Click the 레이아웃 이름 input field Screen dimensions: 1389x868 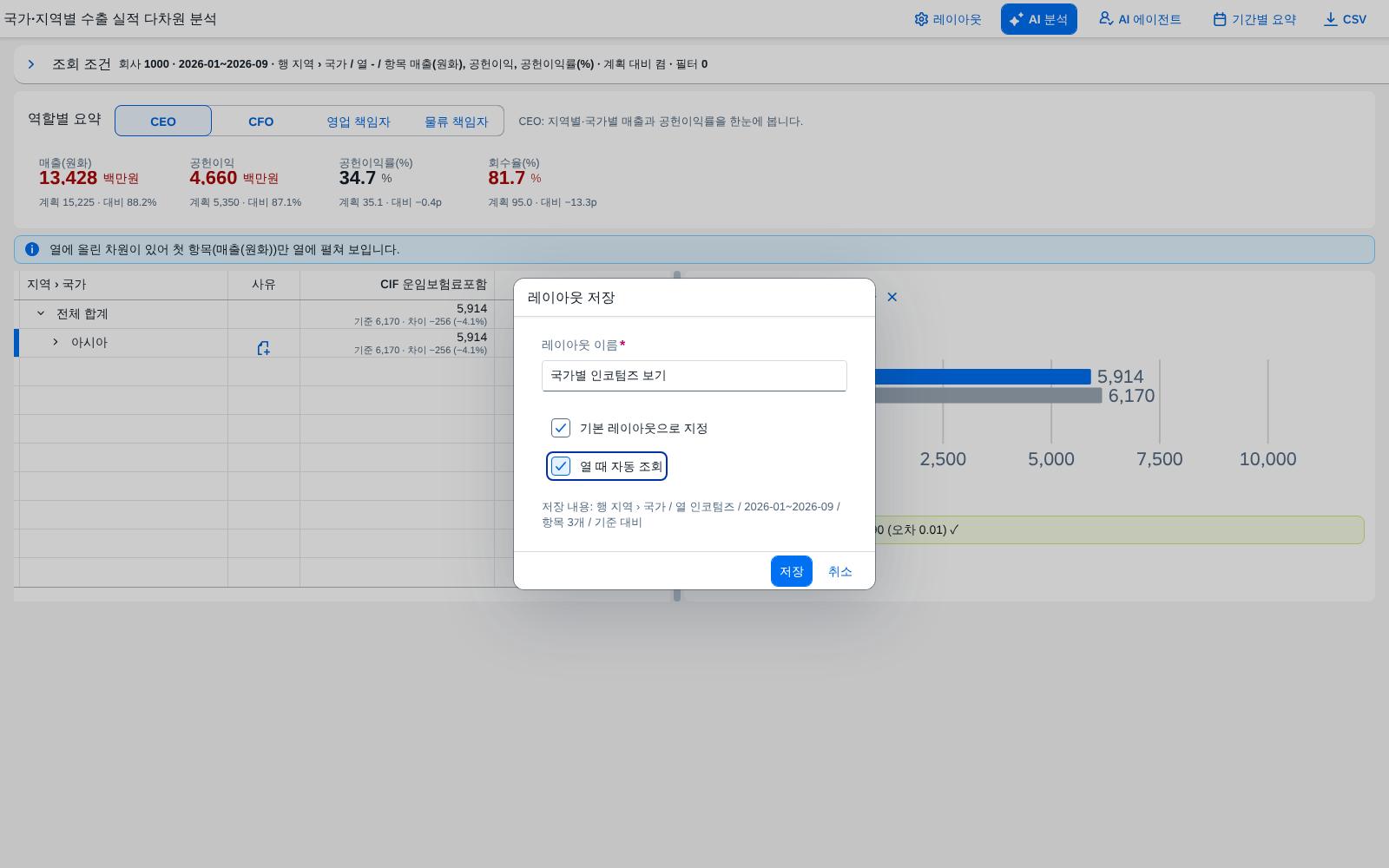coord(694,376)
